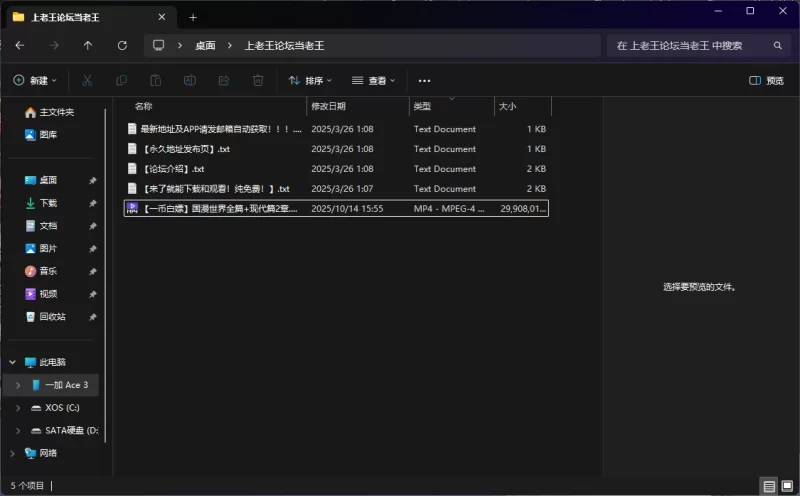This screenshot has height=496, width=800.
Task: Click the Copy icon in toolbar
Action: (x=121, y=80)
